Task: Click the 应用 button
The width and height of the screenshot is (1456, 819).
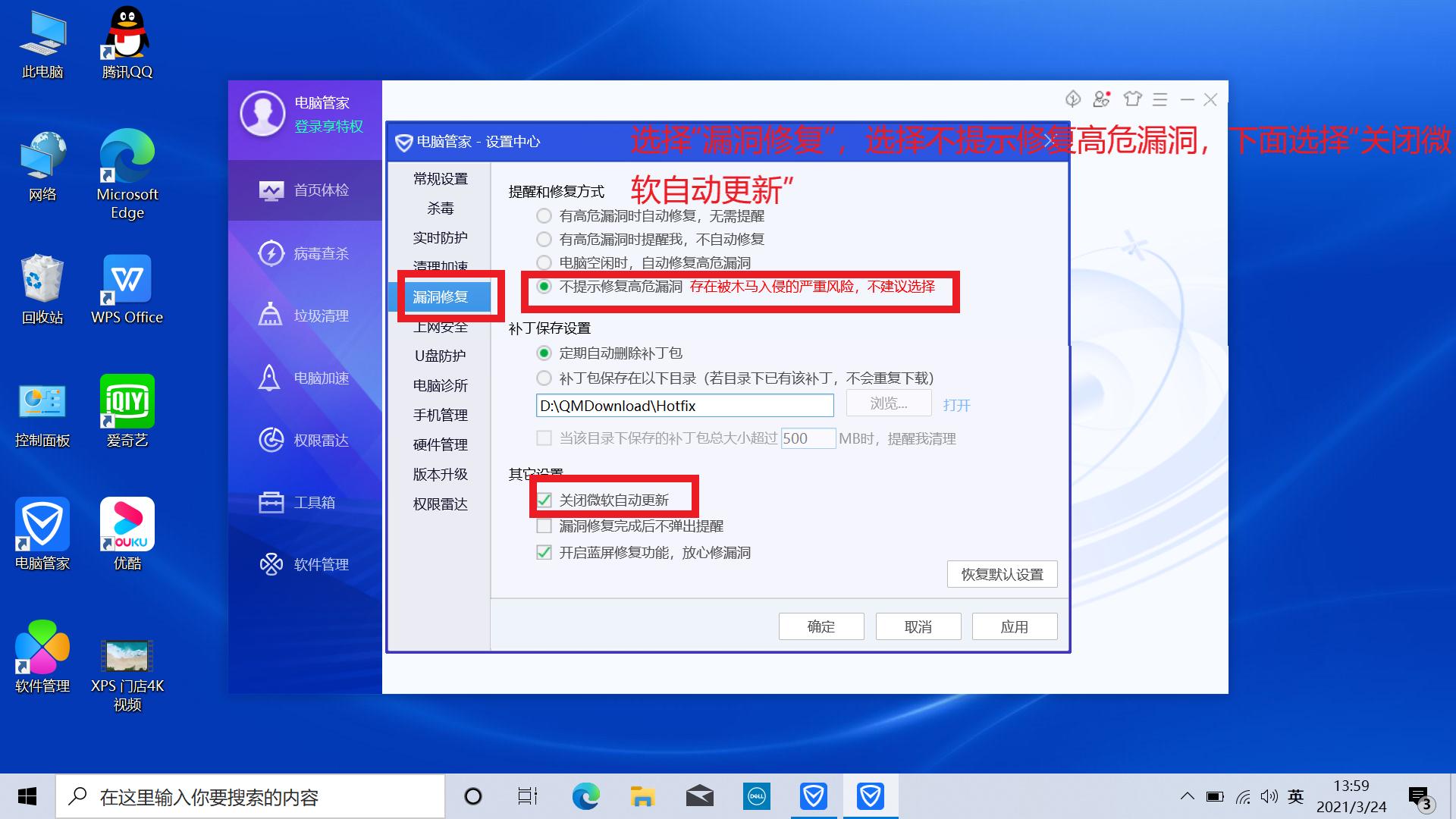Action: (x=1014, y=626)
